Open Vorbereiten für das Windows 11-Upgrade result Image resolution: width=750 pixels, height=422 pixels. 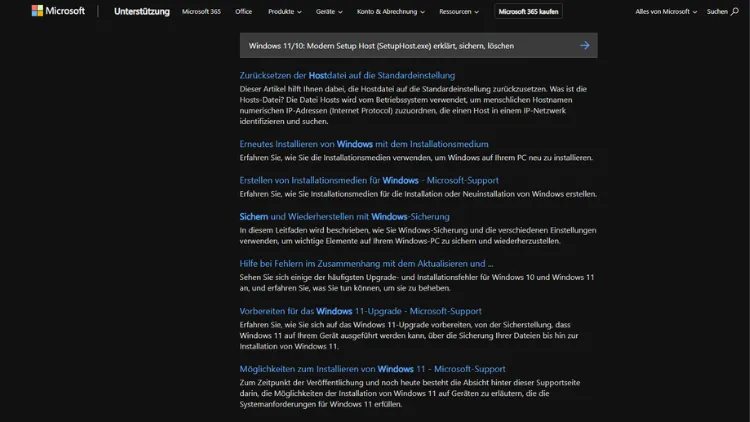361,311
